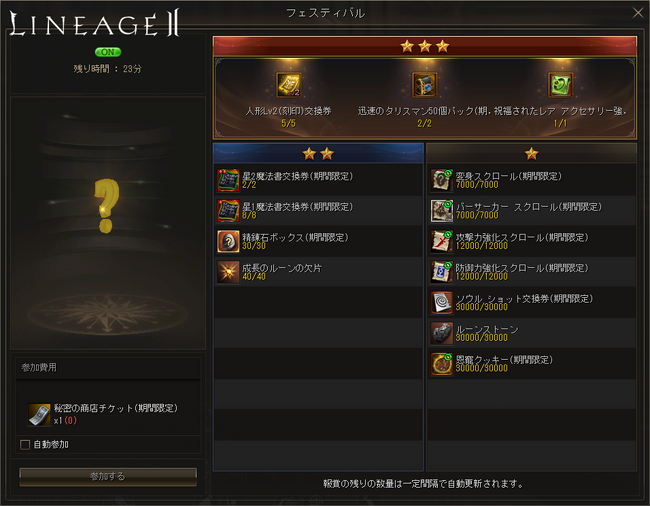Screen dimensions: 650x506
Task: Click the バーサーカー スクロール icon
Action: pyautogui.click(x=441, y=211)
